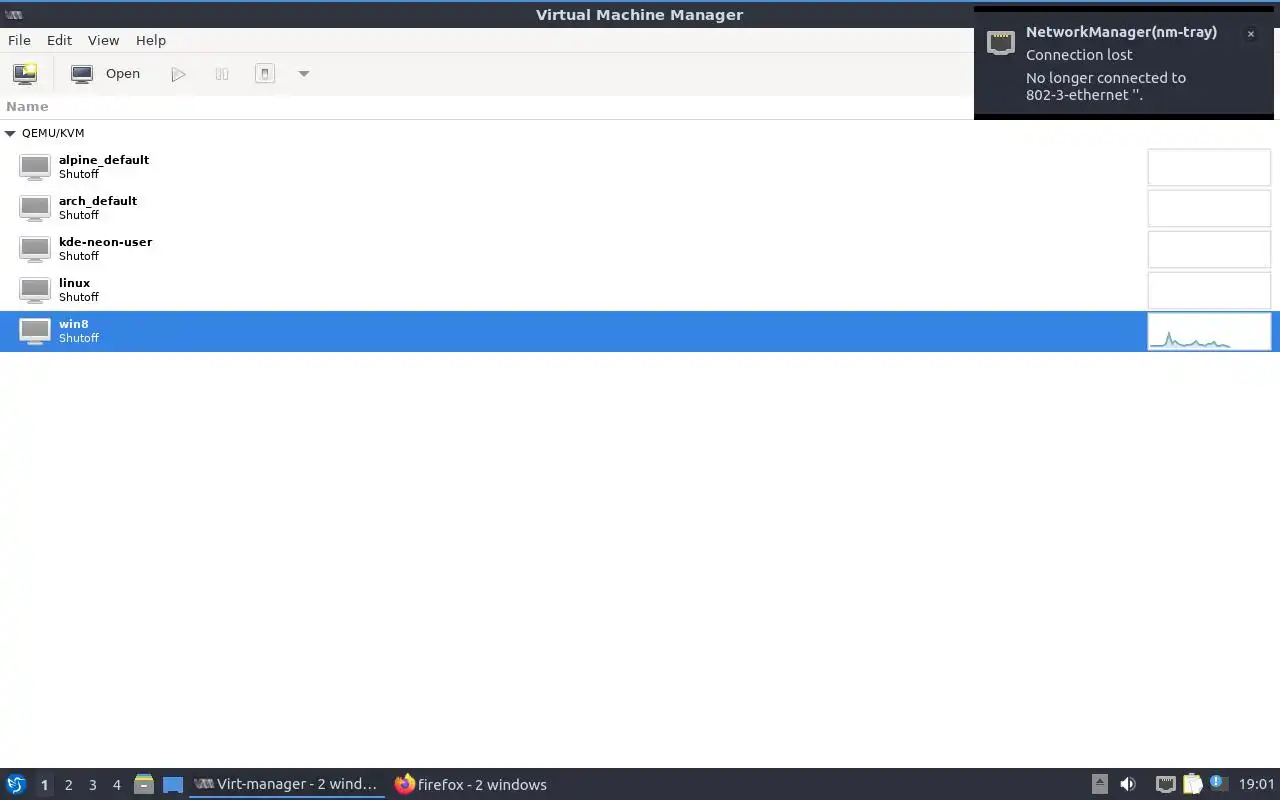Click the Pause toolbar button

click(222, 73)
